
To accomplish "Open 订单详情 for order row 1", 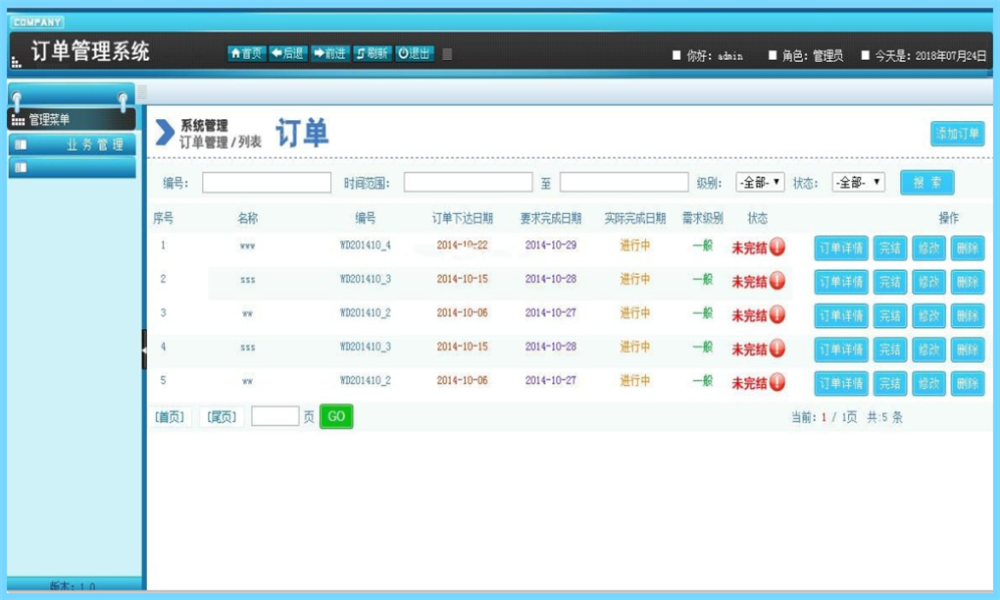I will 841,248.
